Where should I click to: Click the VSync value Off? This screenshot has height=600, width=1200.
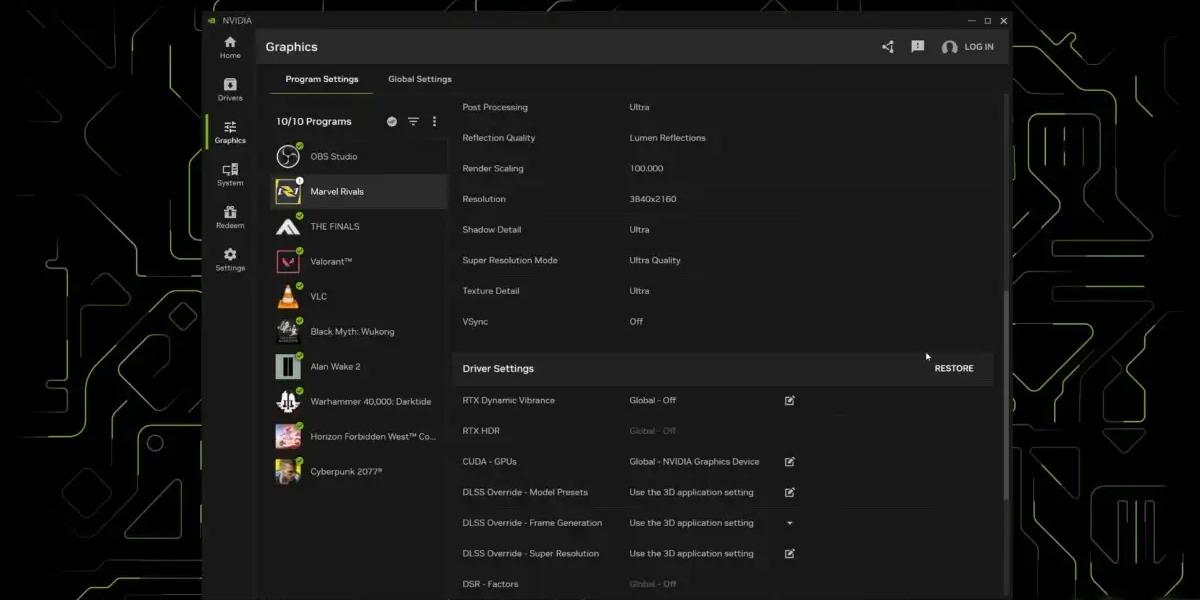636,322
